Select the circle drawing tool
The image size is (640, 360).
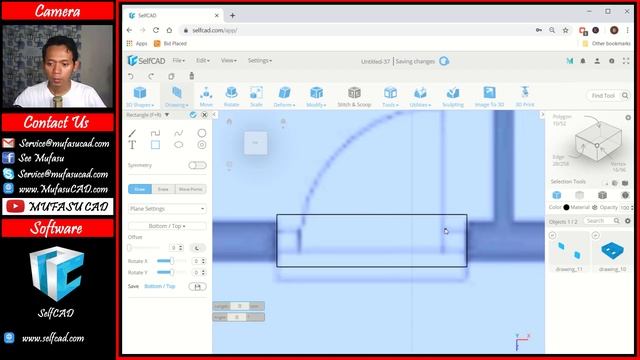point(202,133)
